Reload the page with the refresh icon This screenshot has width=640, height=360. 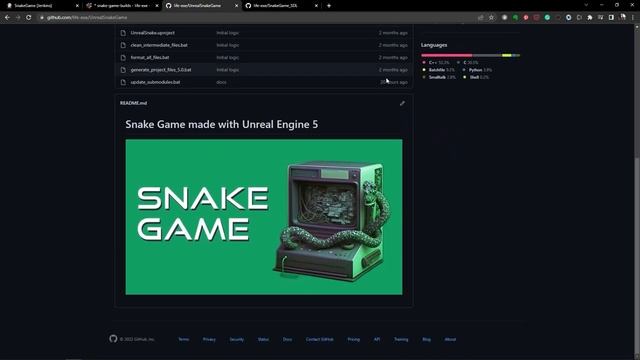29,18
